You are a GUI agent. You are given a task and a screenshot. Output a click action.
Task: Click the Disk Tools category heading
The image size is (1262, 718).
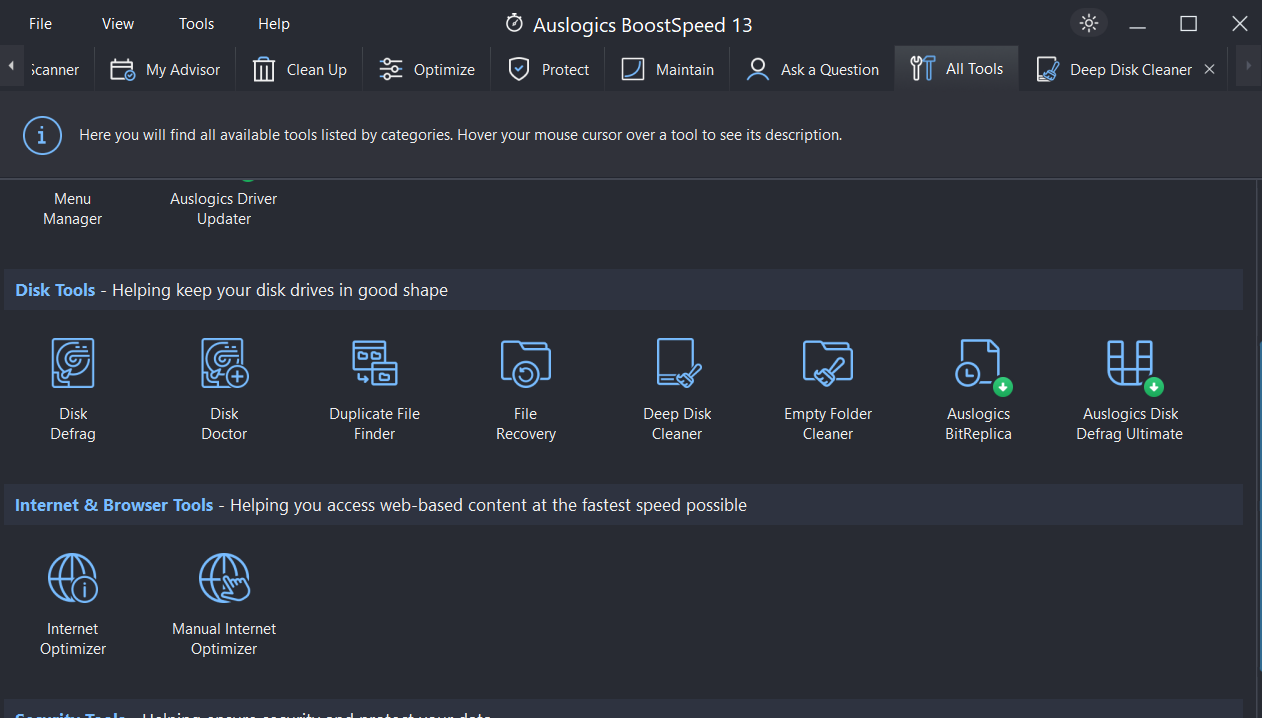(x=55, y=290)
